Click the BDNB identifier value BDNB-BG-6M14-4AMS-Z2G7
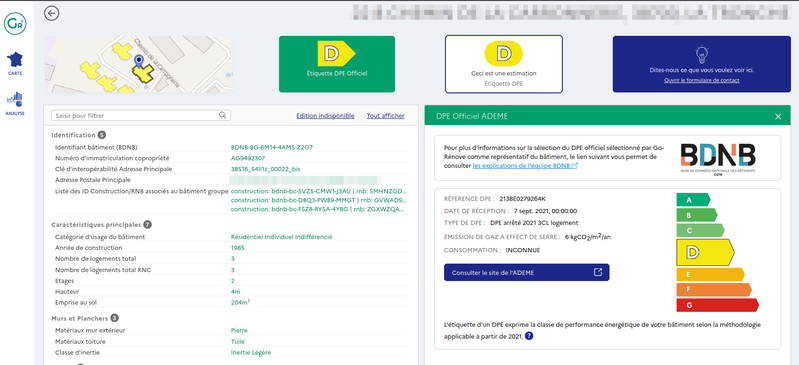Viewport: 799px width, 365px height. click(x=272, y=147)
